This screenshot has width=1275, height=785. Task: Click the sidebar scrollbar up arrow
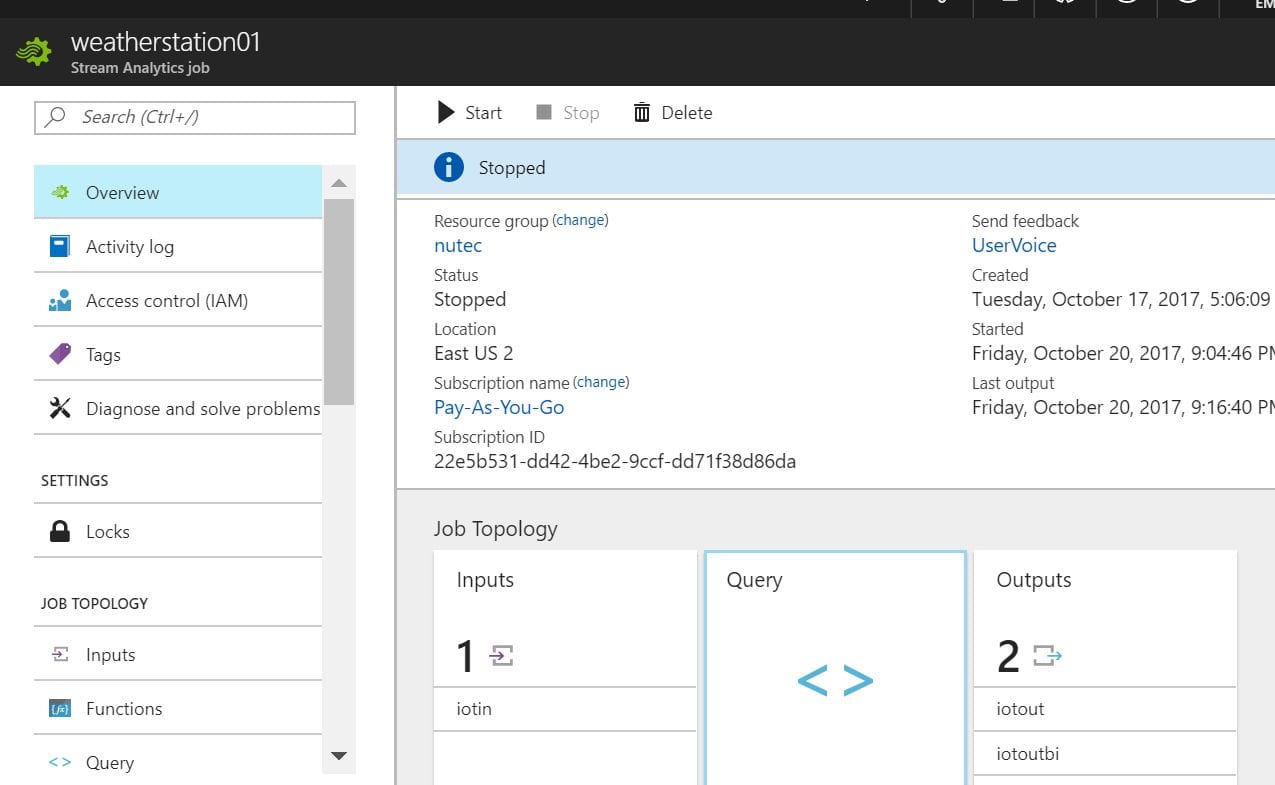point(338,183)
